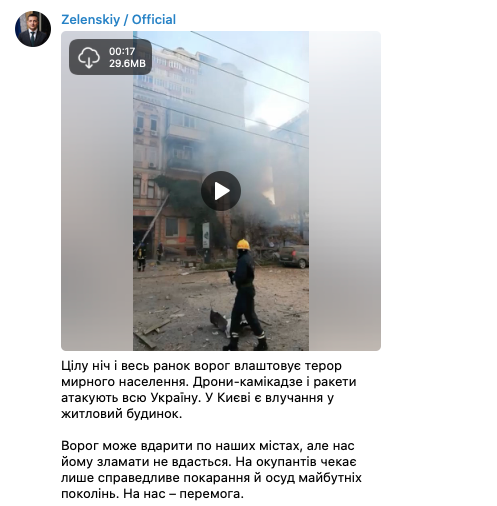The height and width of the screenshot is (506, 497).
Task: Click the parked car in the video preview
Action: [x=294, y=256]
